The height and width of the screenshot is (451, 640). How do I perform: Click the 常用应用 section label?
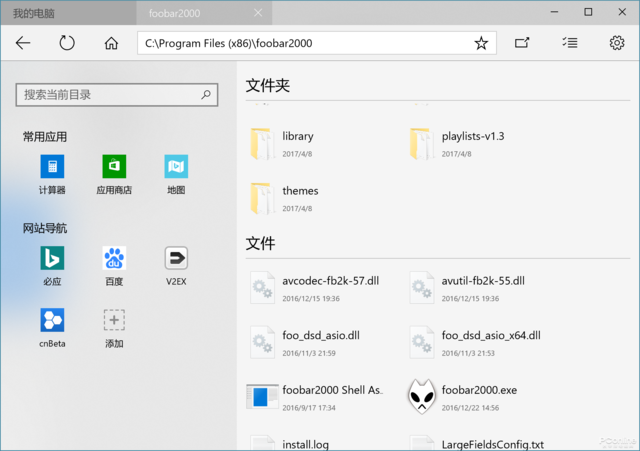pyautogui.click(x=45, y=137)
